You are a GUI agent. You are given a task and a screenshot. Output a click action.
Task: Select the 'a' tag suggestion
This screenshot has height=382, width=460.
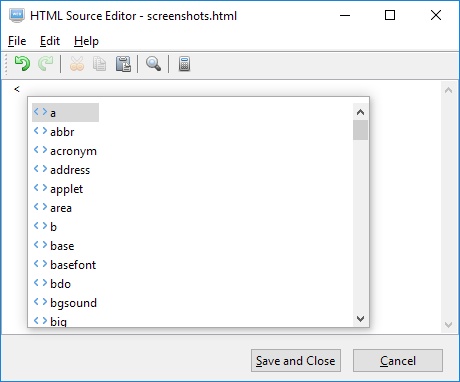[x=65, y=113]
